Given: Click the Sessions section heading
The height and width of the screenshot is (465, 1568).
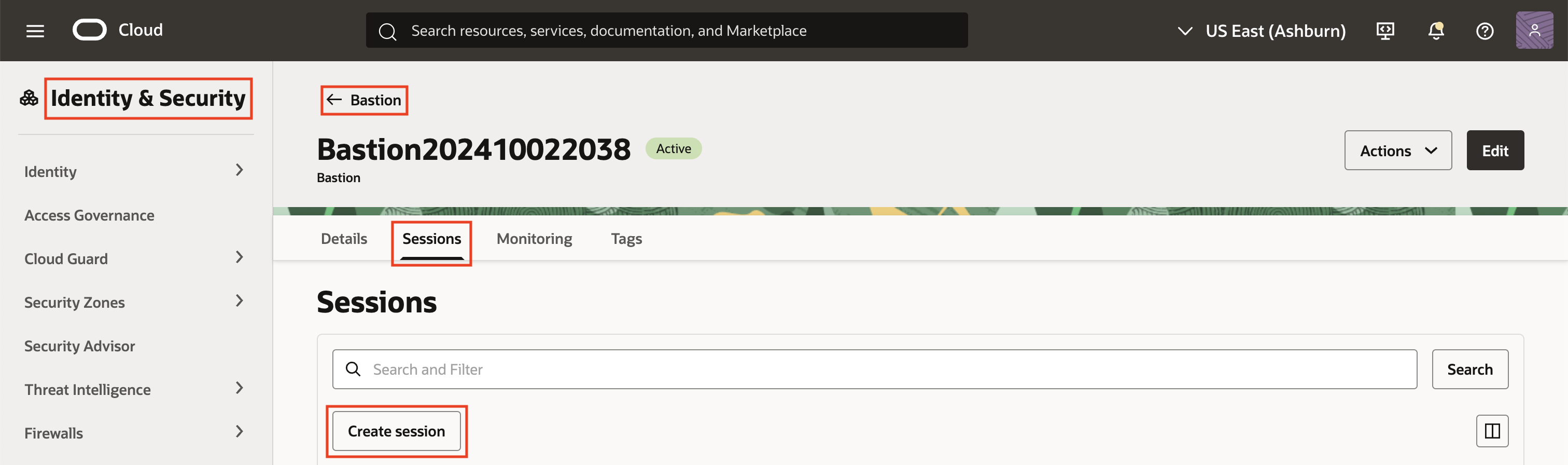Looking at the screenshot, I should pos(377,302).
